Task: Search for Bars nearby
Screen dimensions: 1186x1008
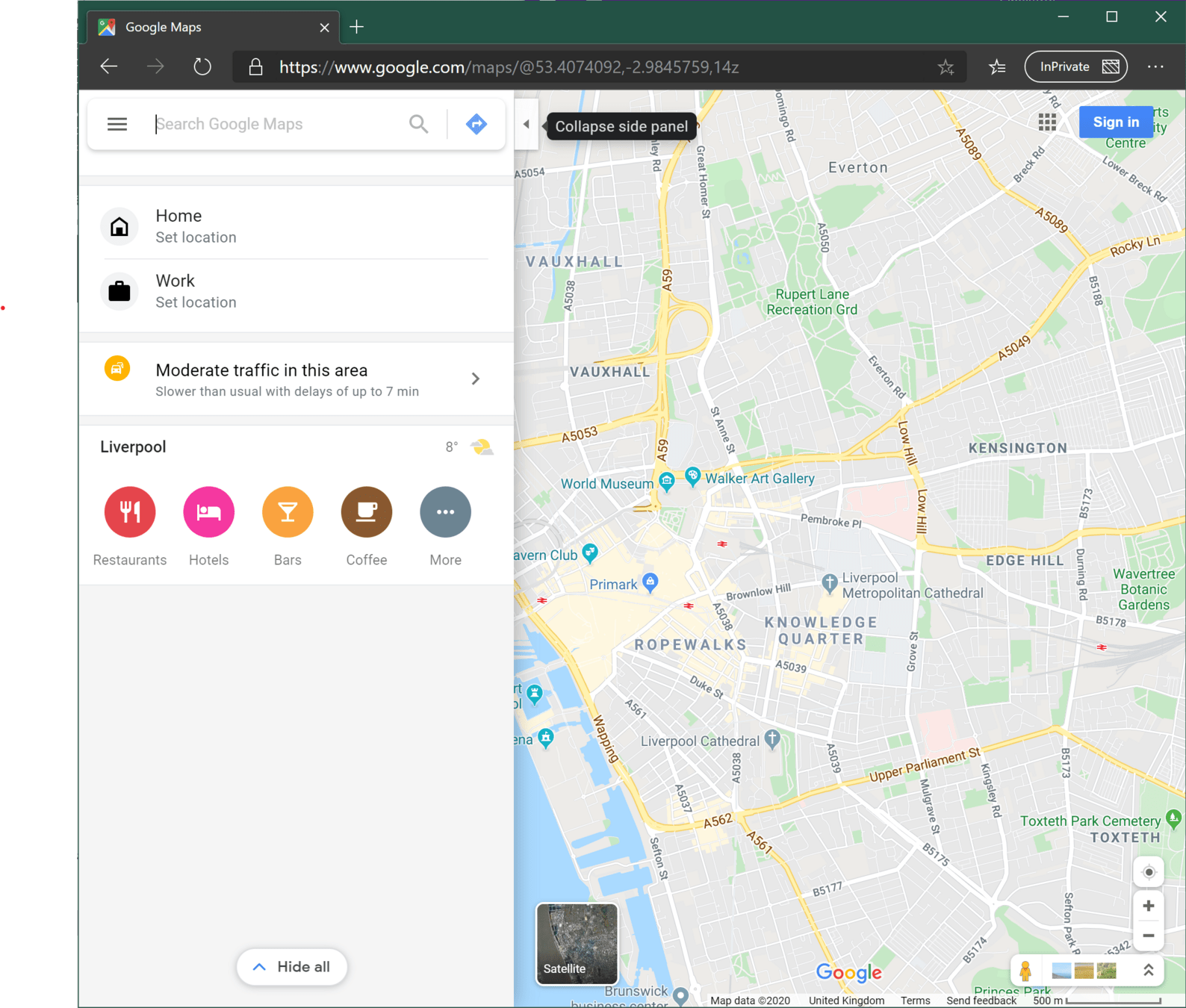Action: 288,526
